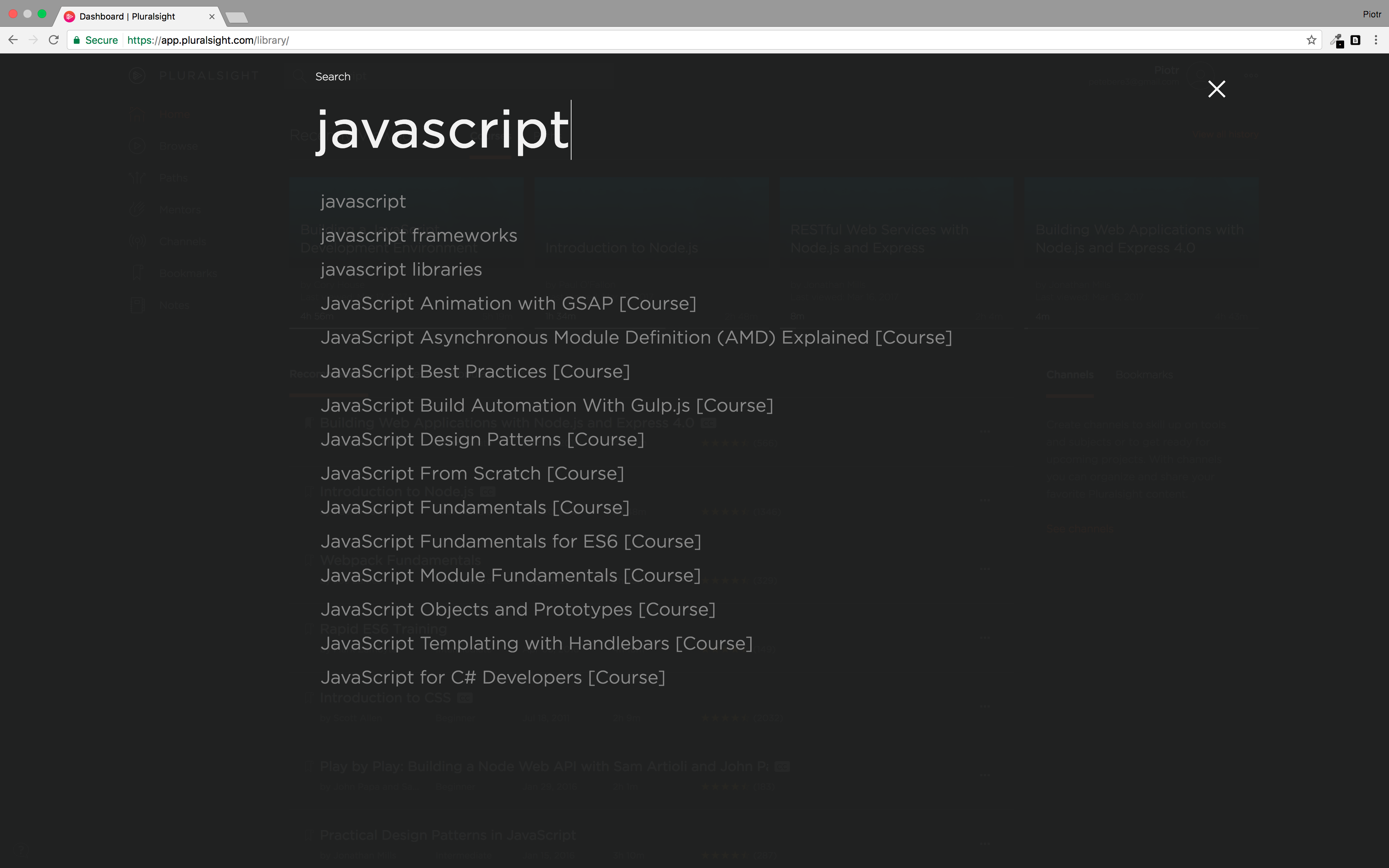Select JavaScript for C# Developers course
This screenshot has height=868, width=1389.
(x=493, y=677)
